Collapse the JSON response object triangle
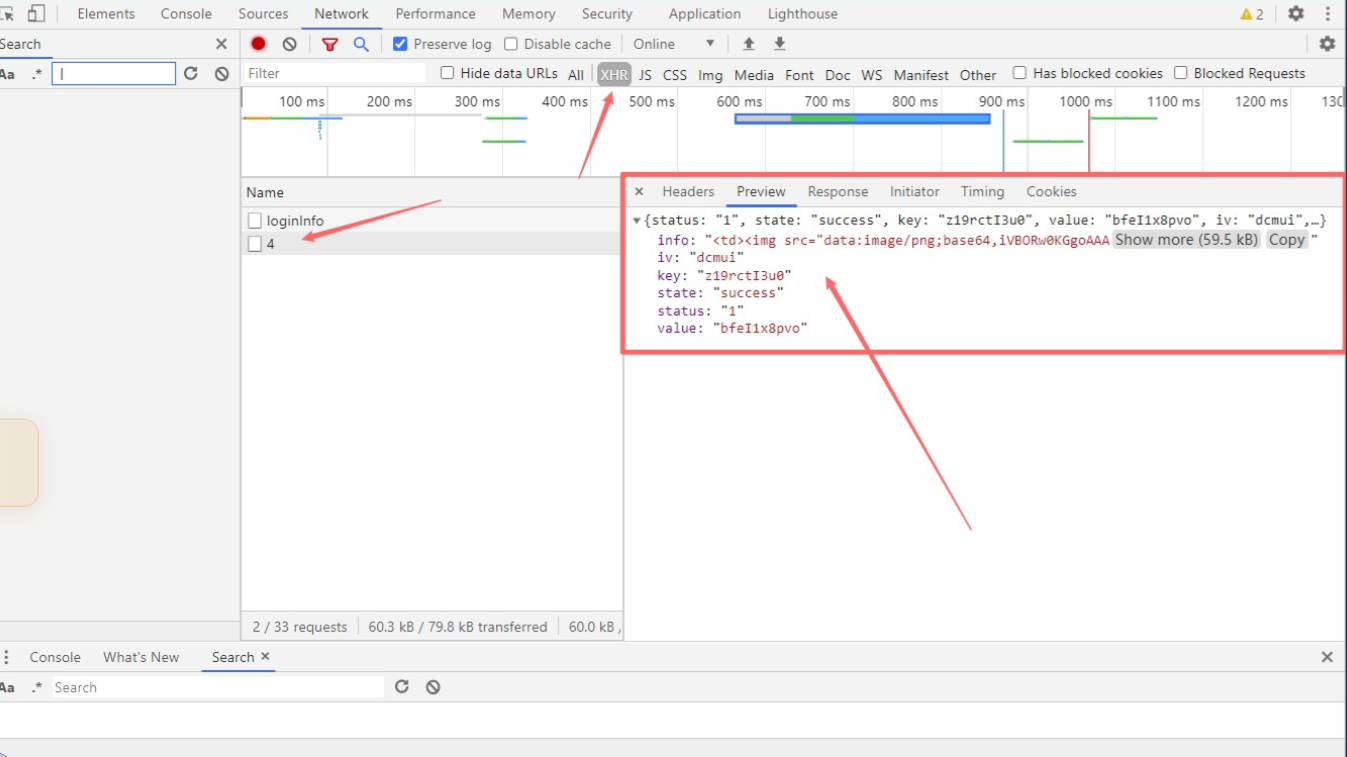Viewport: 1347px width, 757px height. 637,220
